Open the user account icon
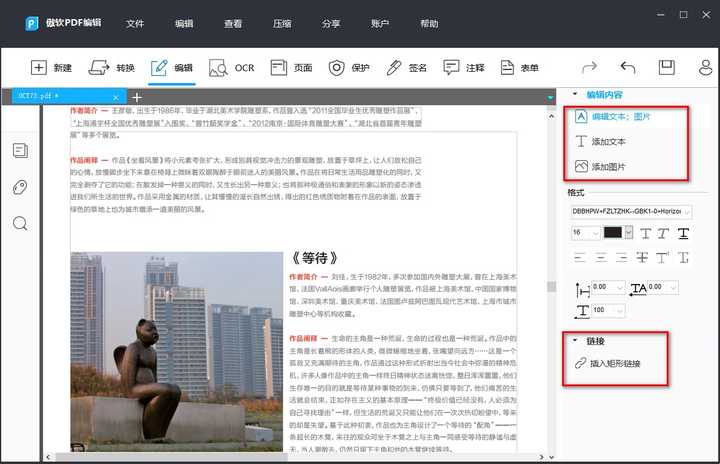This screenshot has width=720, height=464. tap(705, 68)
